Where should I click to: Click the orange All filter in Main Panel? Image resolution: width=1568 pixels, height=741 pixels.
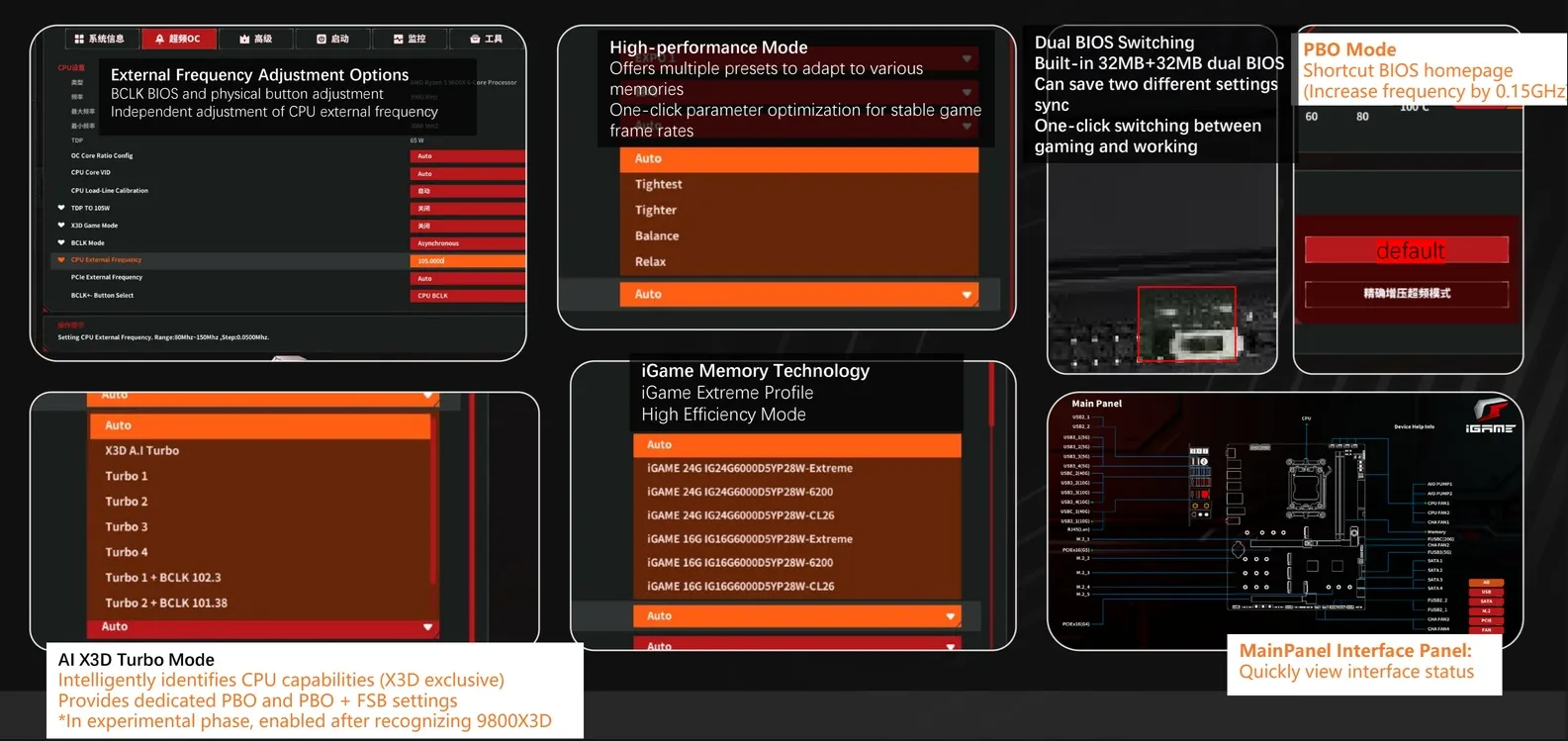[1486, 583]
